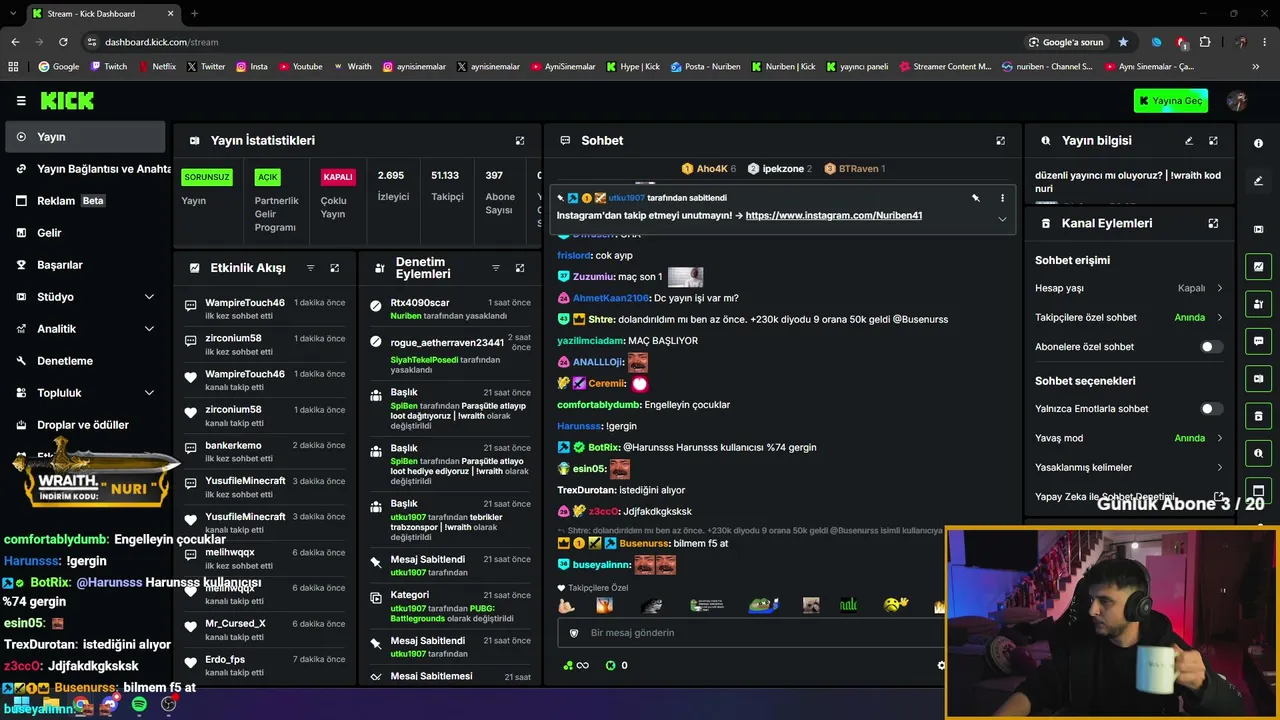Viewport: 1280px width, 720px height.
Task: Filter the Etkinlik Akışı feed
Action: (x=310, y=268)
